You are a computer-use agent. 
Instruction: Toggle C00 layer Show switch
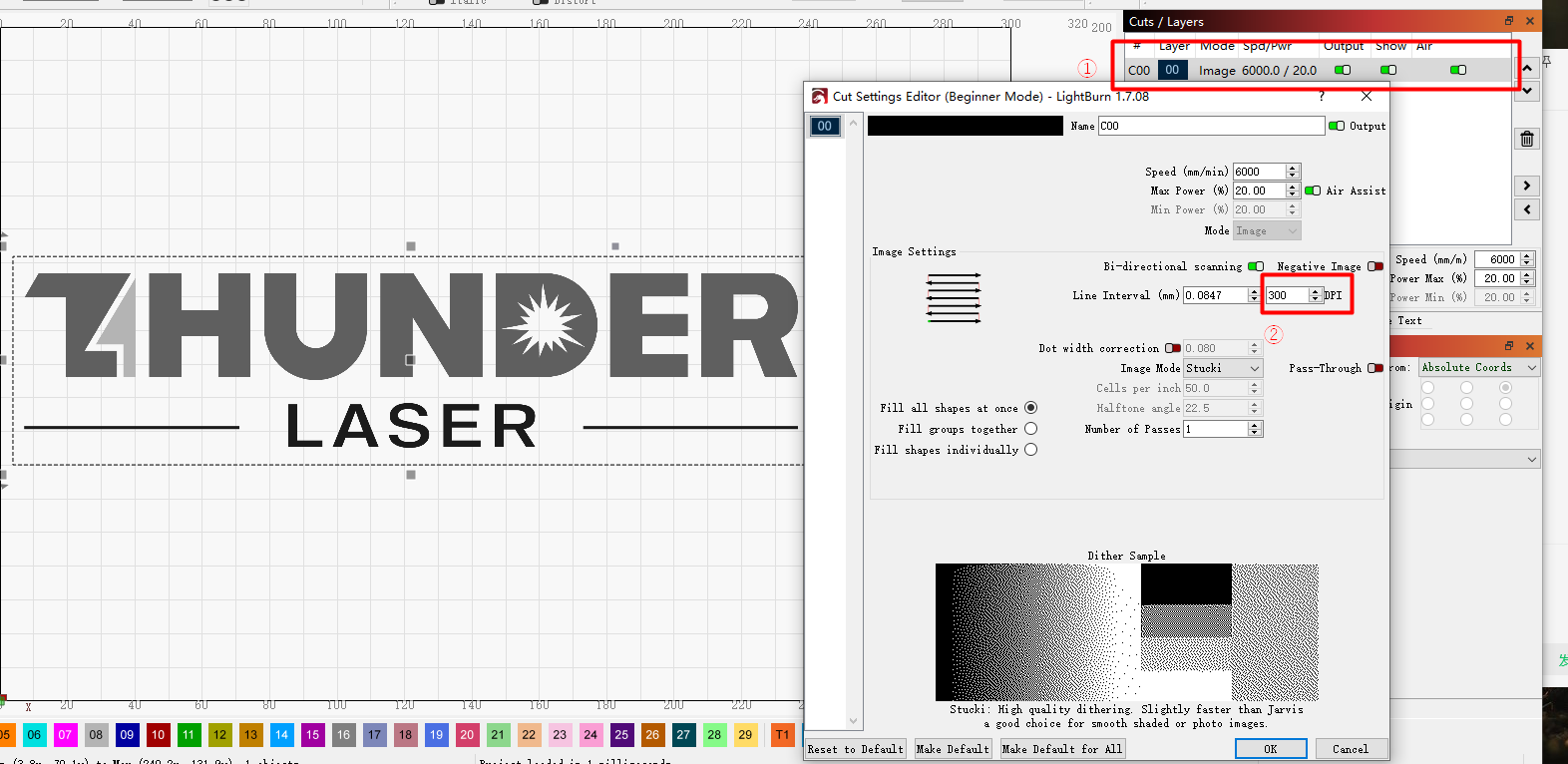coord(1388,70)
